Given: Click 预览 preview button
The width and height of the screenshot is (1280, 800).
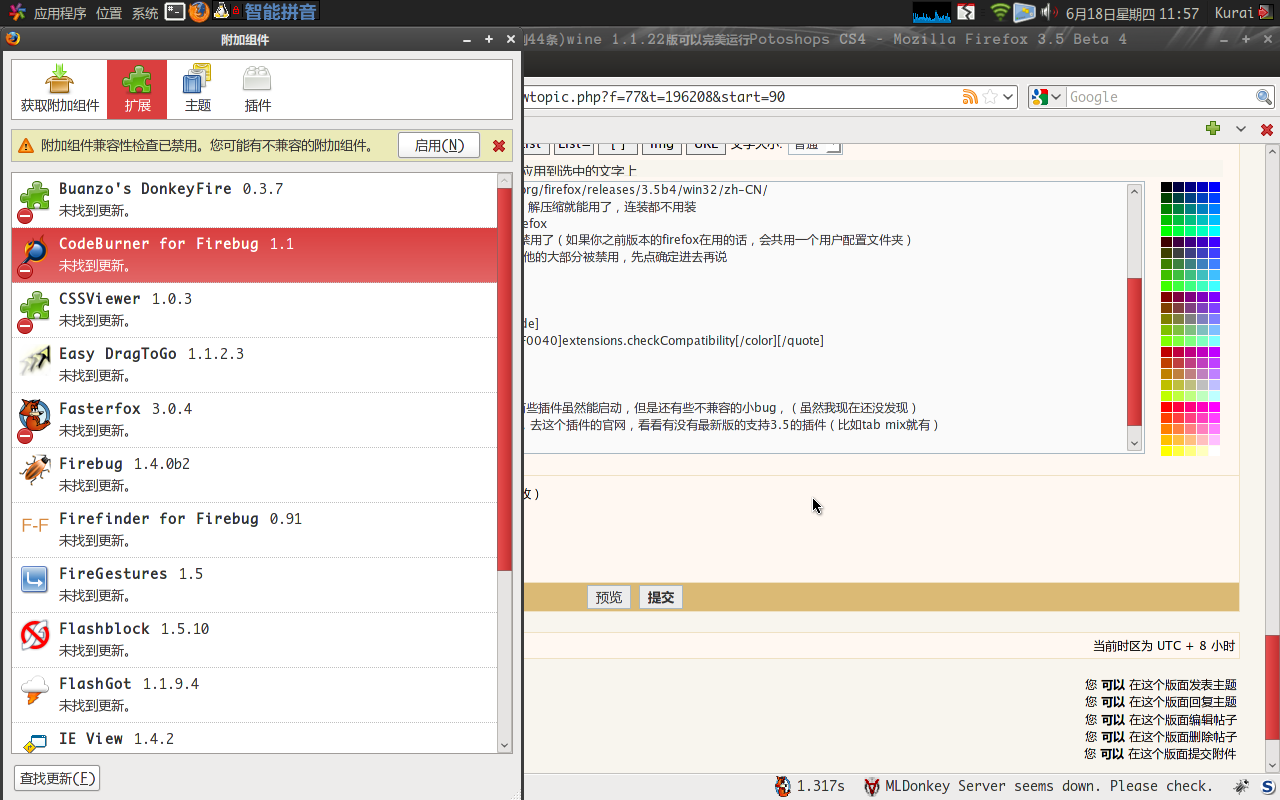Looking at the screenshot, I should tap(608, 597).
